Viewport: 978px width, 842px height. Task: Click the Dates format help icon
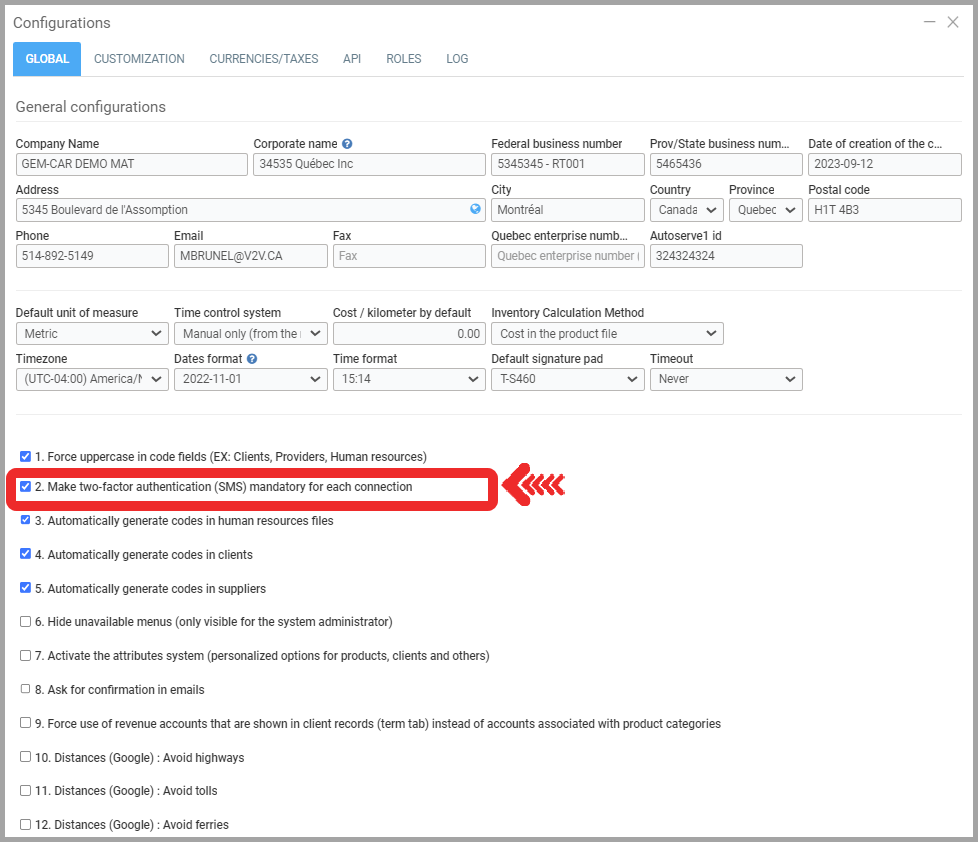click(x=252, y=359)
